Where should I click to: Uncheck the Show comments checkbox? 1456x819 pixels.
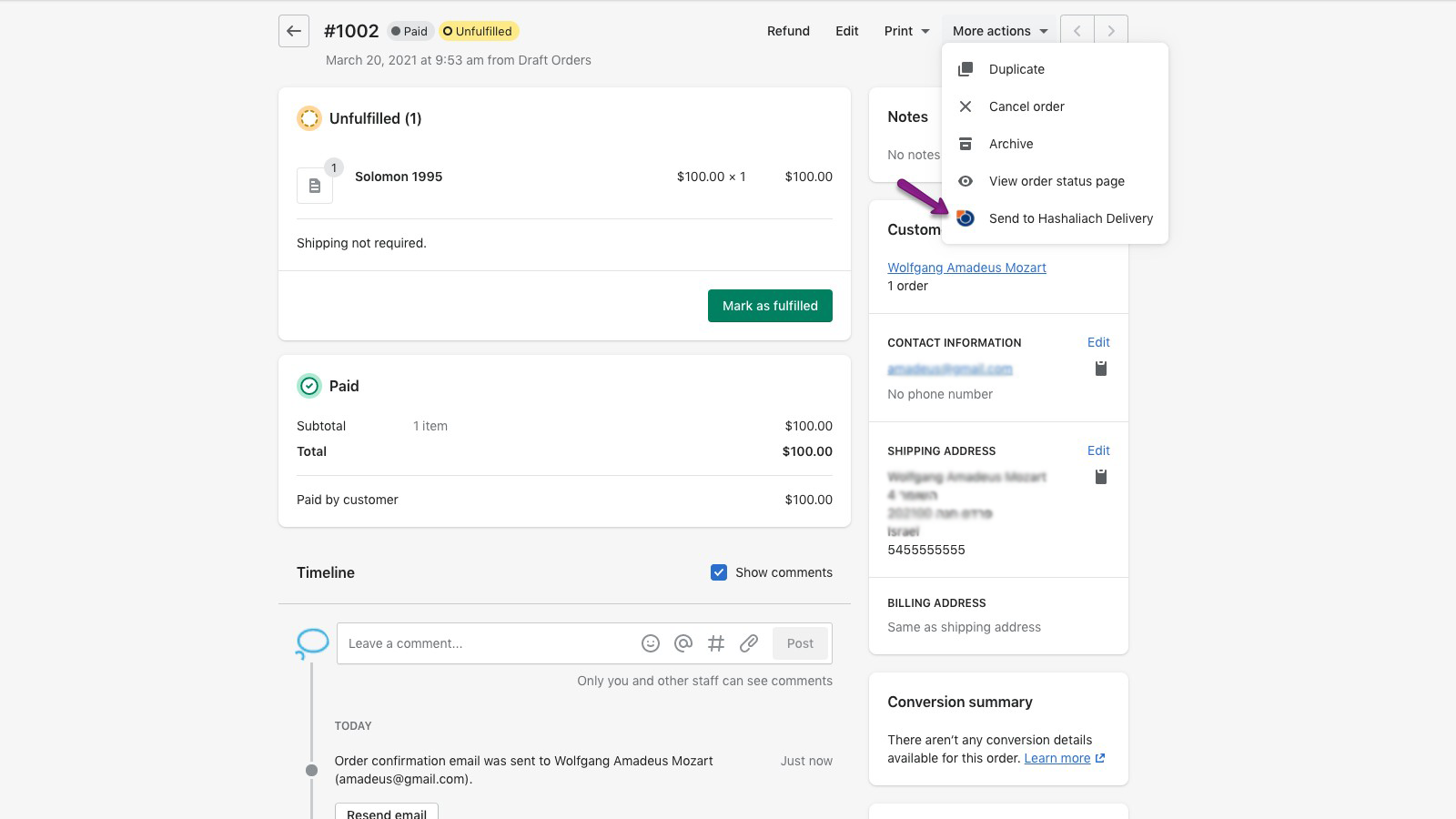pyautogui.click(x=719, y=572)
